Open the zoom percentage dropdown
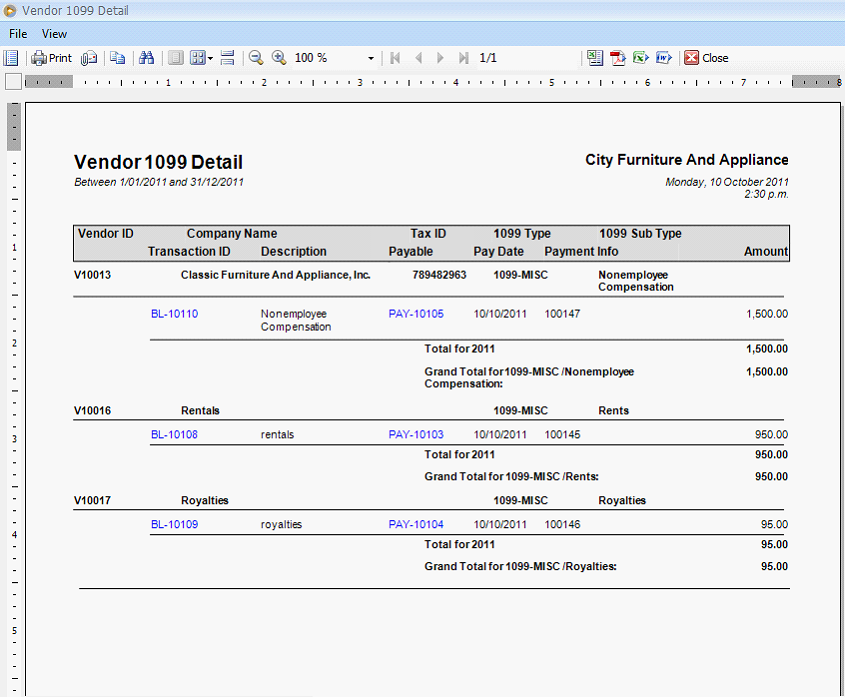846x698 pixels. coord(371,58)
